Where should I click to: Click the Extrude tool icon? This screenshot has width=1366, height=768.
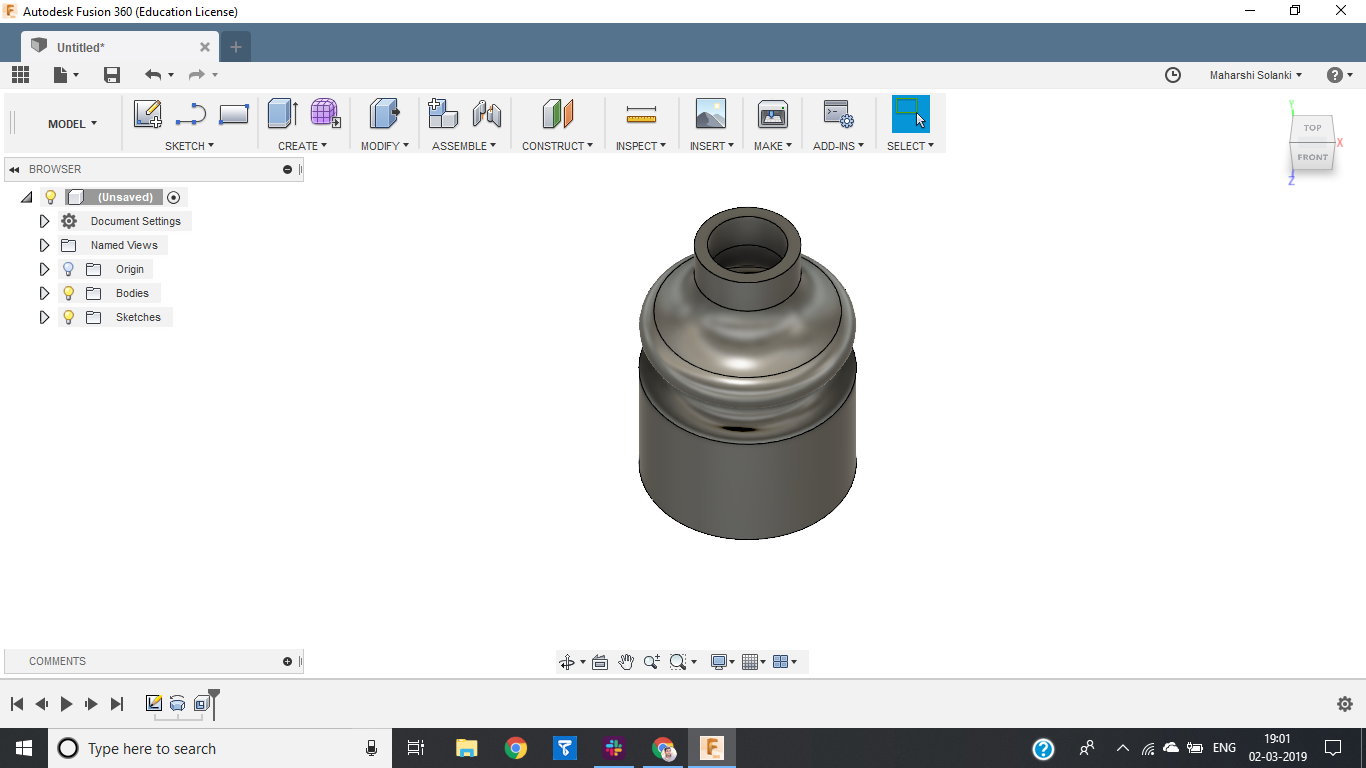click(x=283, y=114)
